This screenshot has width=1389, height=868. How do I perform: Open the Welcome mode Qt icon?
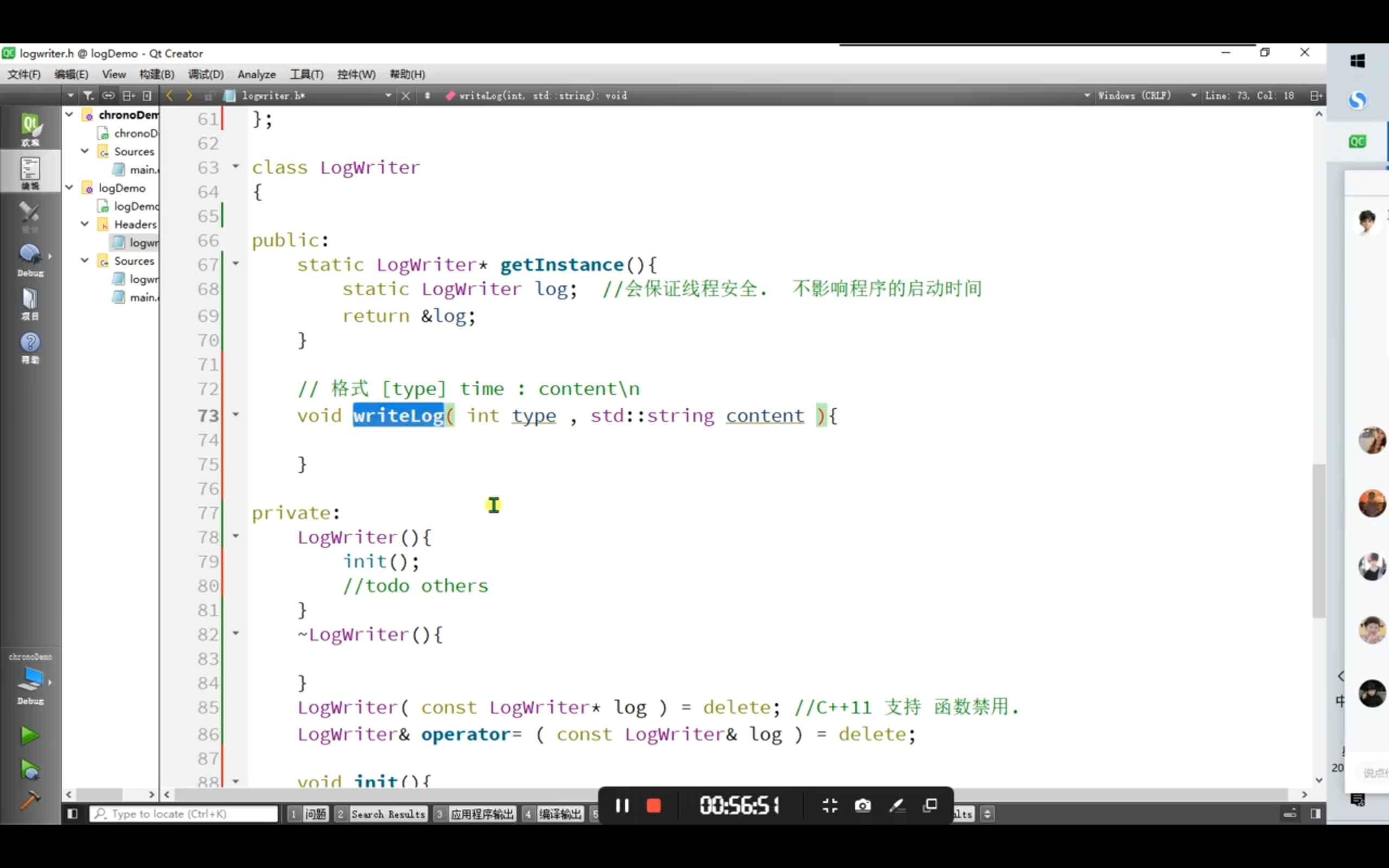(30, 127)
